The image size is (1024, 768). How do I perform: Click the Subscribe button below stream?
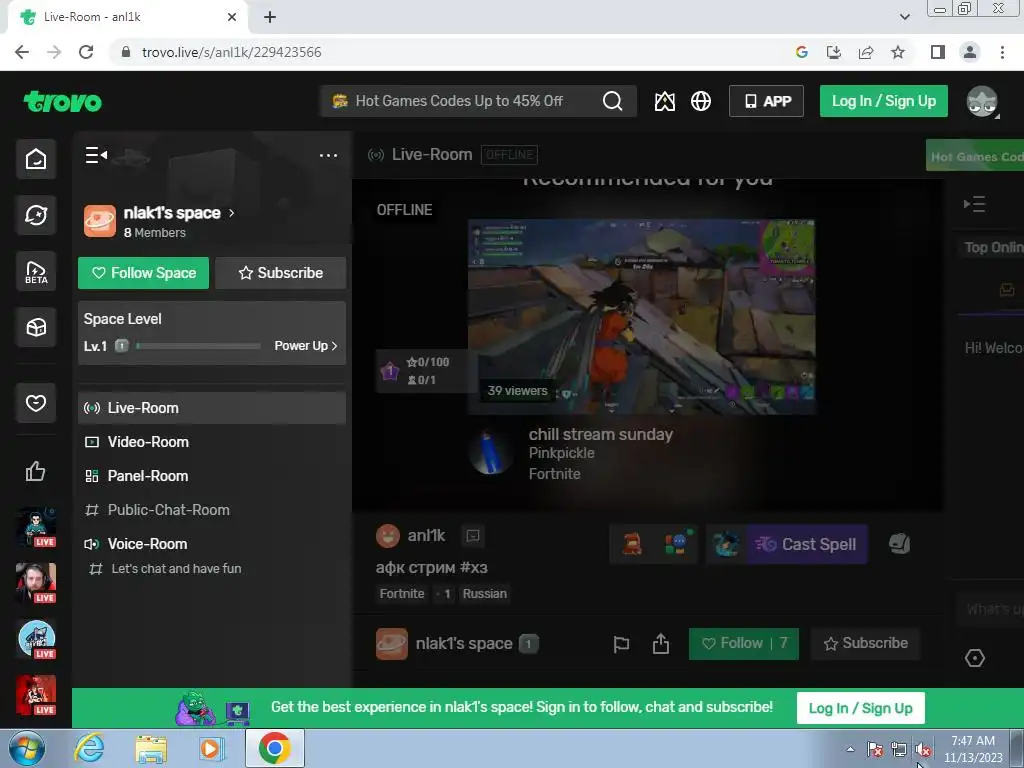[x=866, y=644]
